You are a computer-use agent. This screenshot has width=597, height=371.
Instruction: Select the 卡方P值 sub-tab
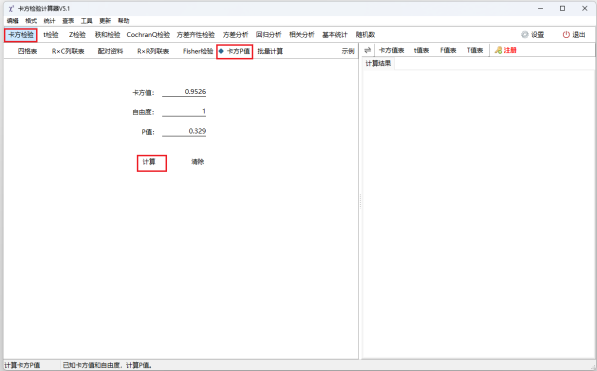click(235, 51)
